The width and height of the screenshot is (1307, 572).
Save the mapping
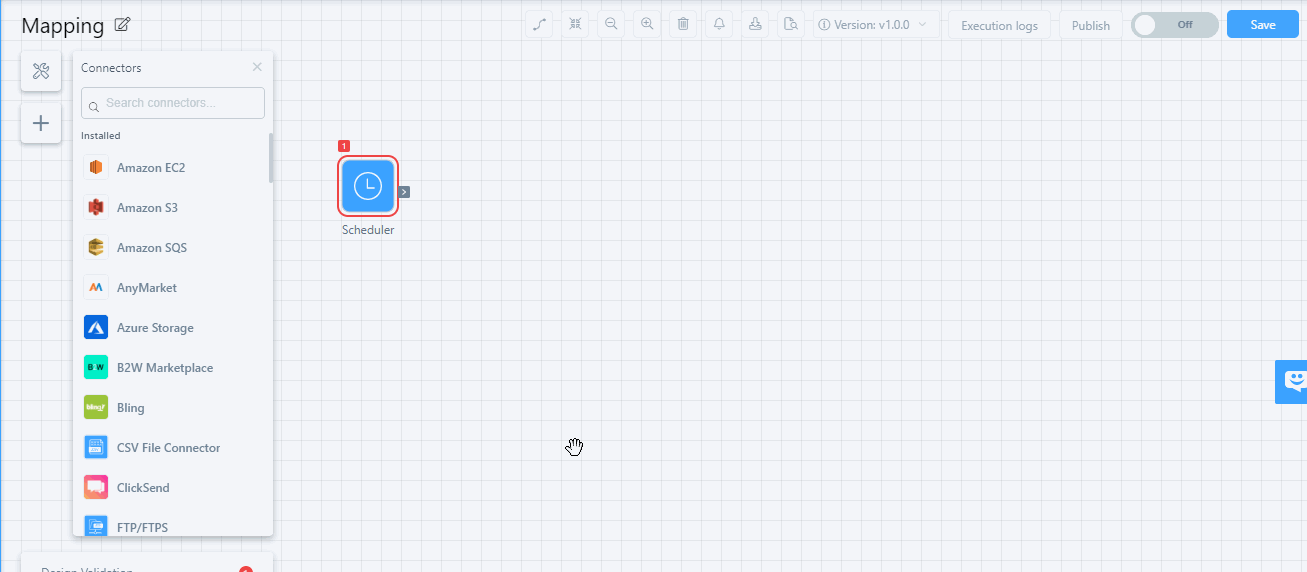1263,24
